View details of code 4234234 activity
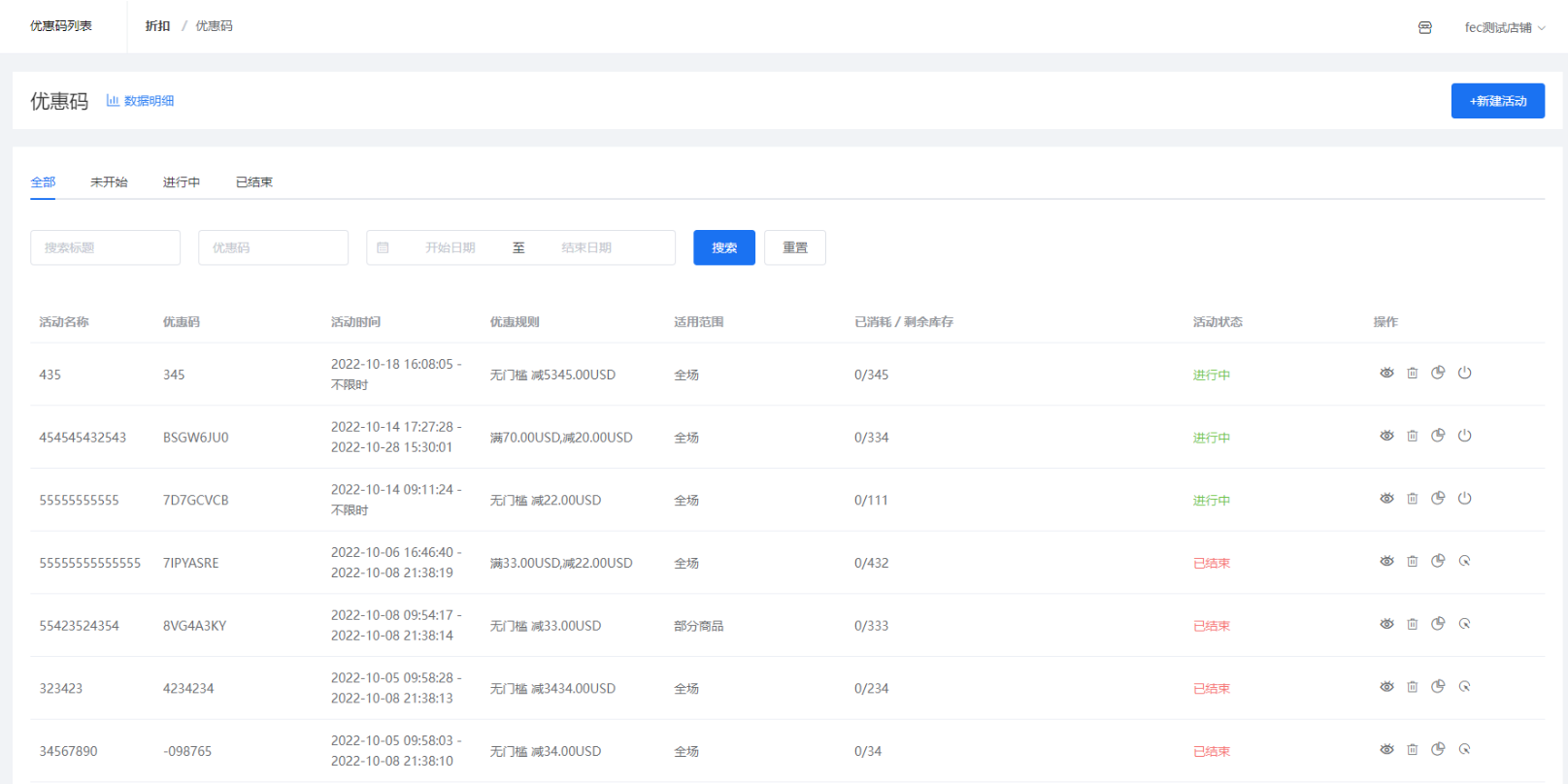Viewport: 1568px width, 784px height. click(1386, 687)
